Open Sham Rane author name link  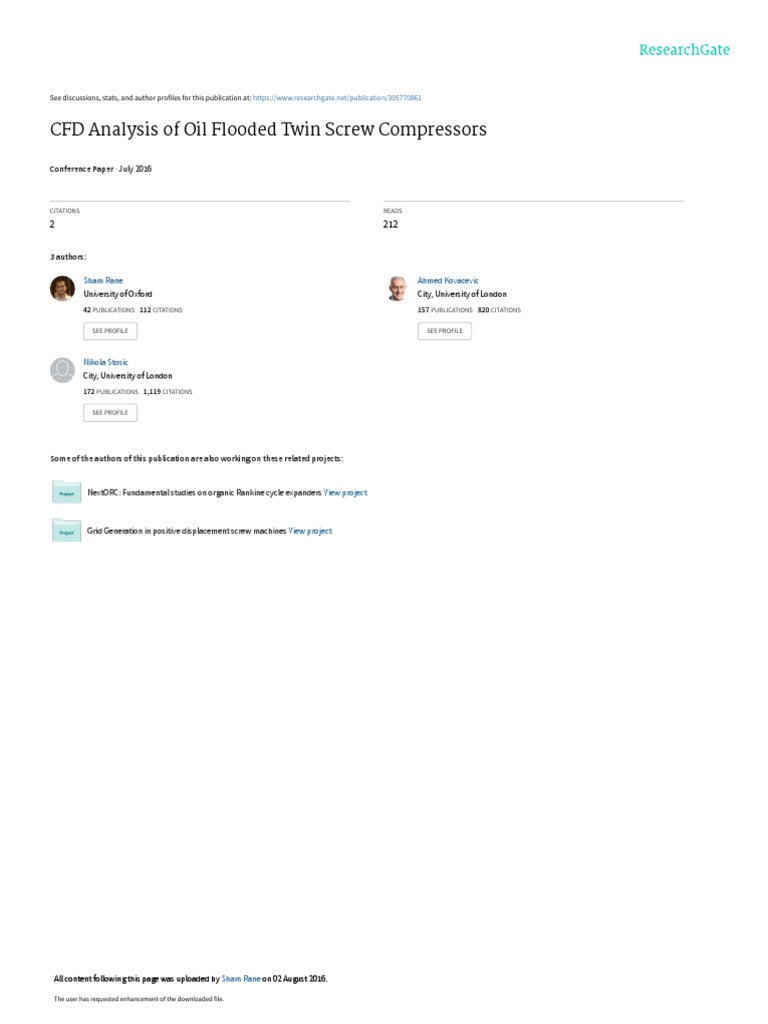tap(103, 280)
